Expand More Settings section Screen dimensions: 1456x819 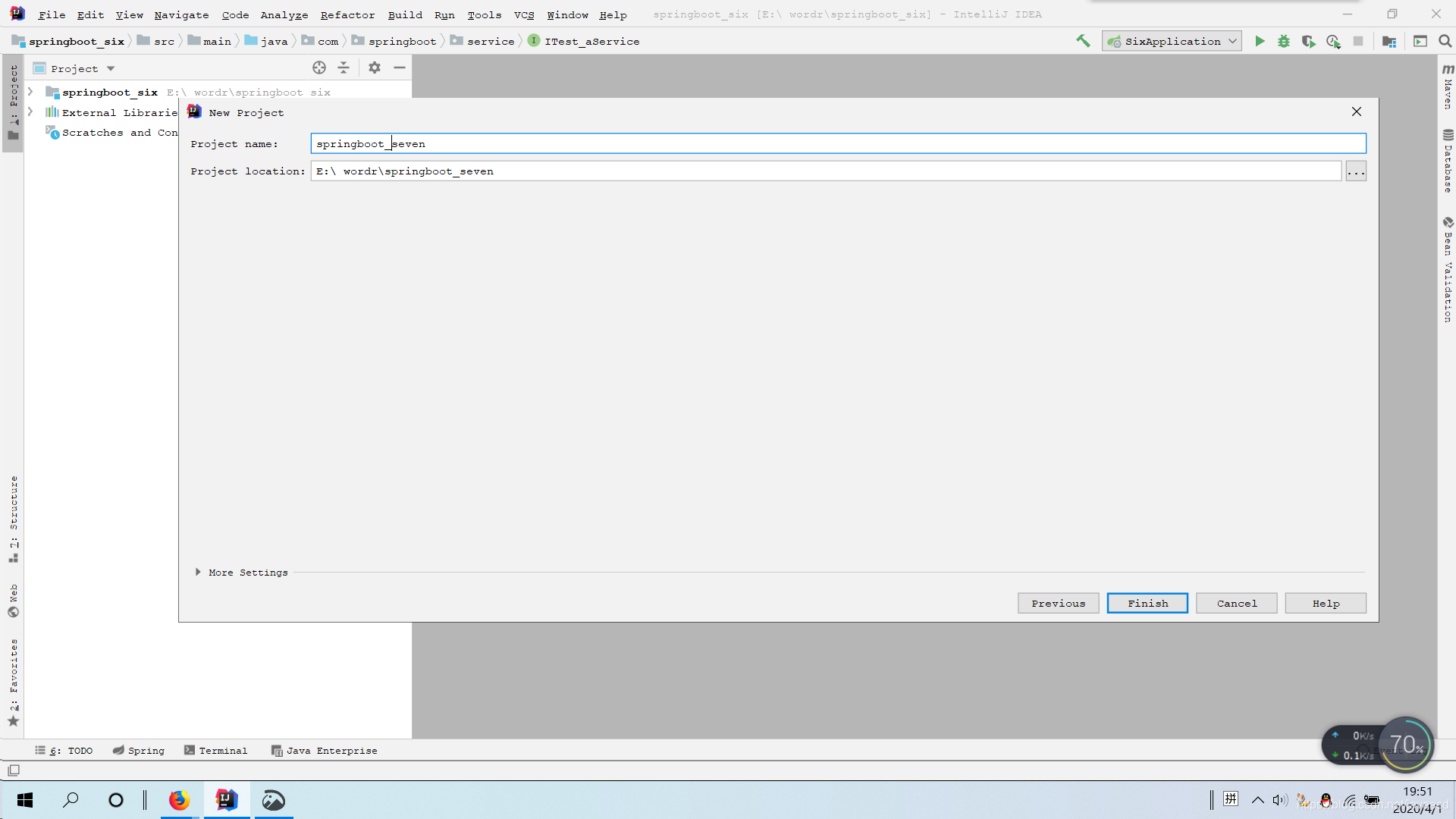click(x=198, y=572)
